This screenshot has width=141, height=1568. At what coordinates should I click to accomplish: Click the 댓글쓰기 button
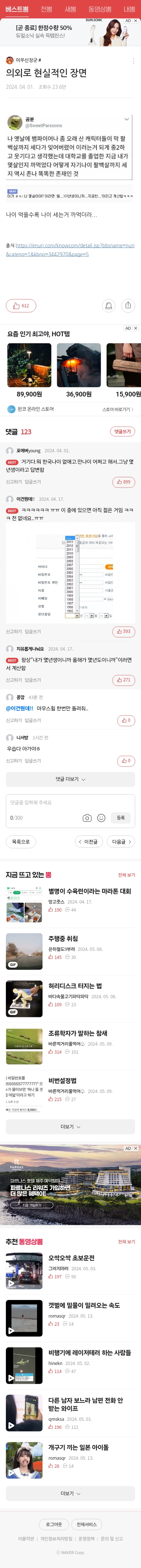[x=122, y=432]
